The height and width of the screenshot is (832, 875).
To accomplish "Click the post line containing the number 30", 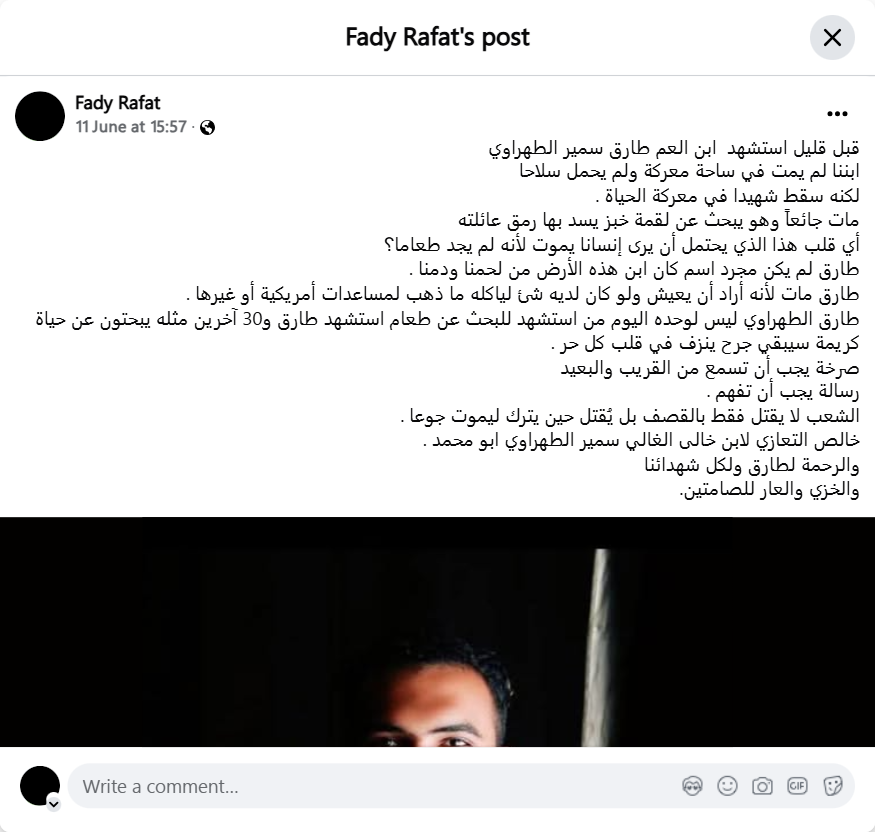I will 448,319.
